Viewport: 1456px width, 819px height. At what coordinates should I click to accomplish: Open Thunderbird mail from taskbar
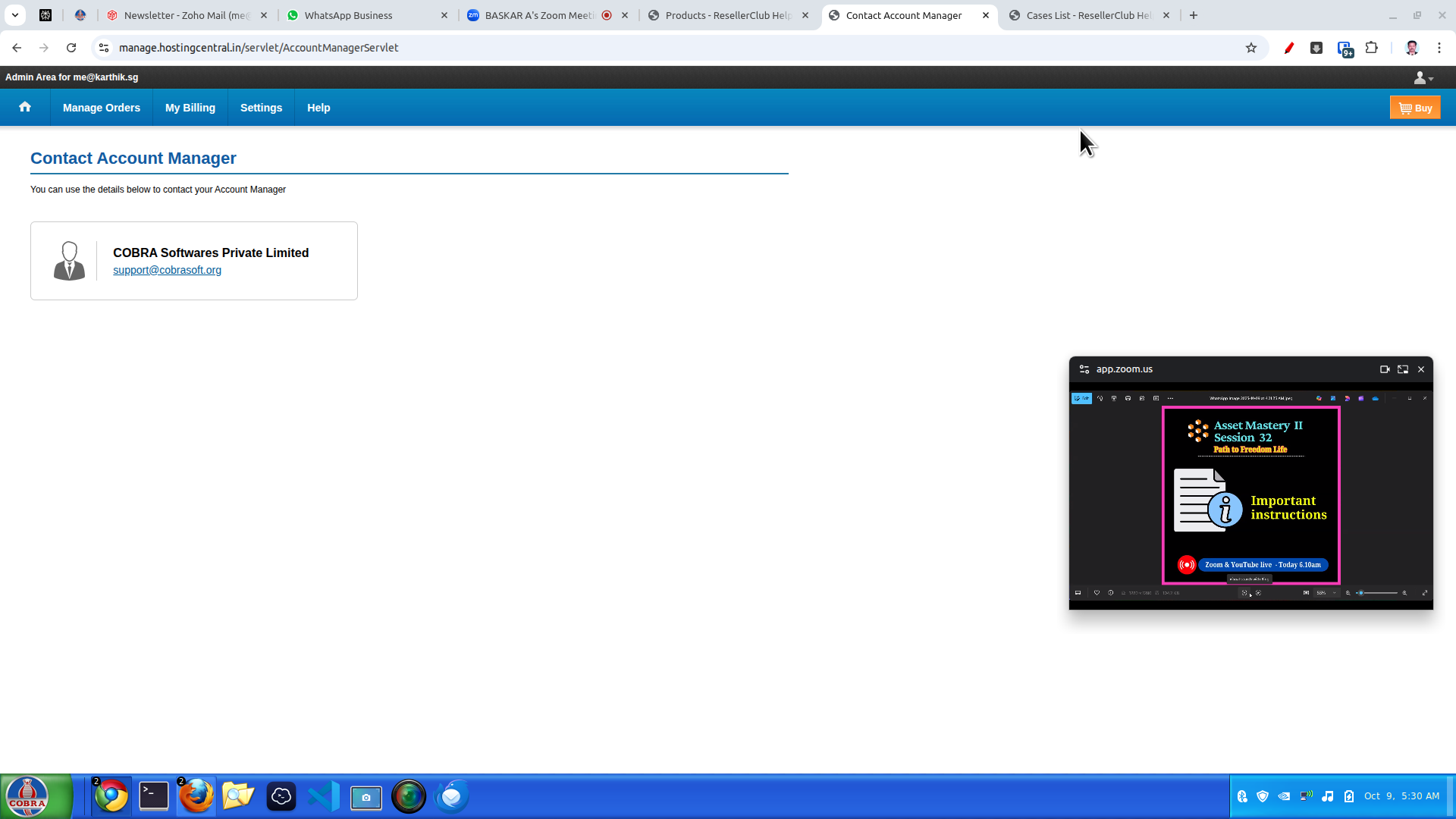coord(452,796)
